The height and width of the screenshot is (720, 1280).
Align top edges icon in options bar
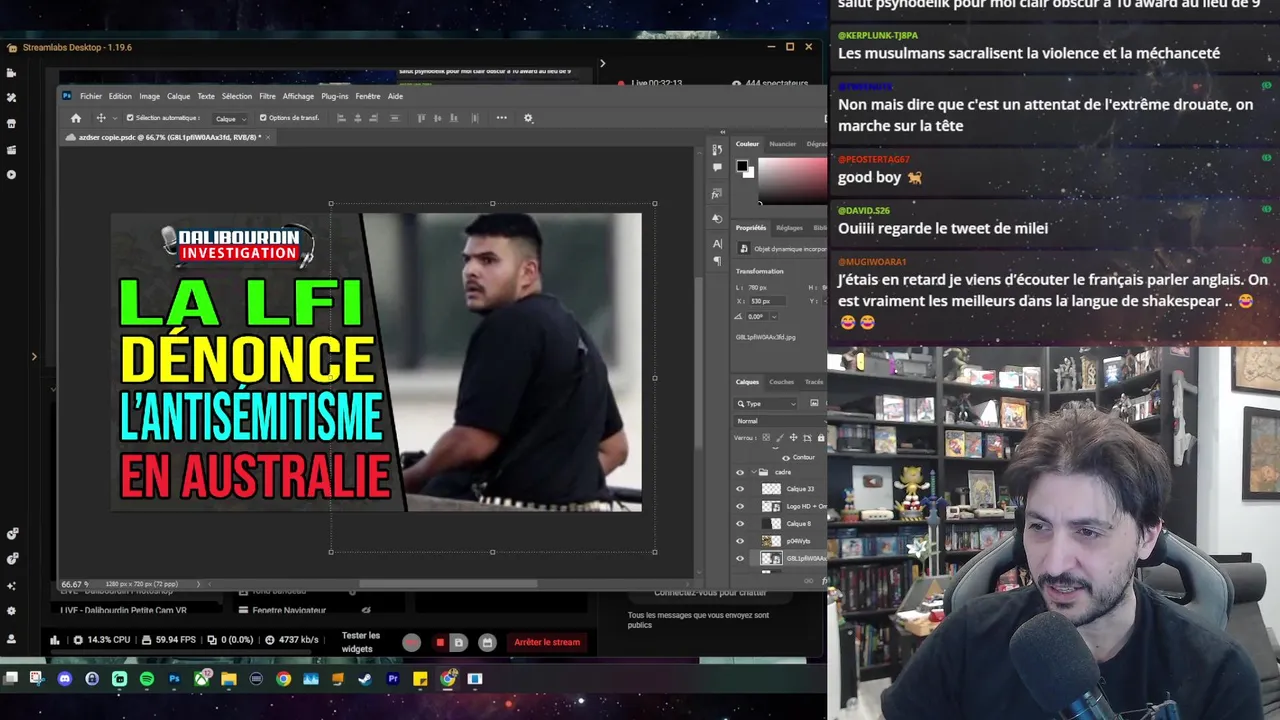(421, 118)
